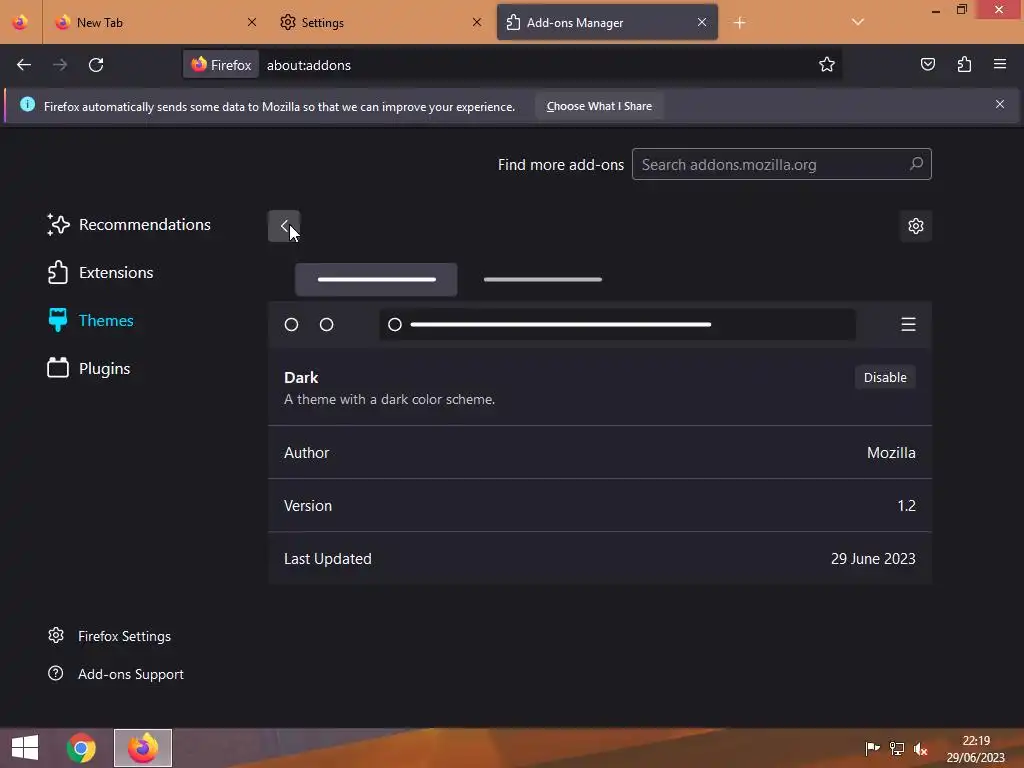Click the Last Updated date 29 June 2023
Viewport: 1024px width, 768px height.
point(872,558)
